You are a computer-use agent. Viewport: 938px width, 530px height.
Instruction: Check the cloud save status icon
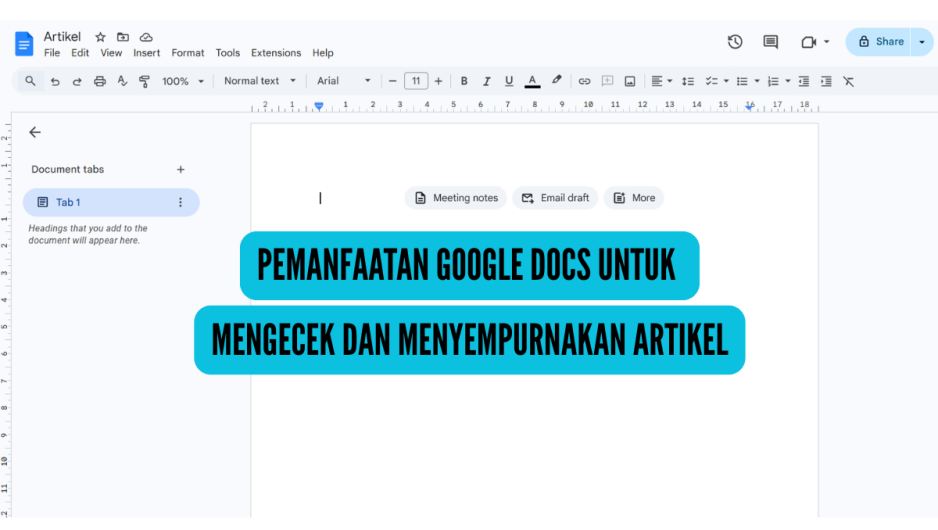(146, 37)
